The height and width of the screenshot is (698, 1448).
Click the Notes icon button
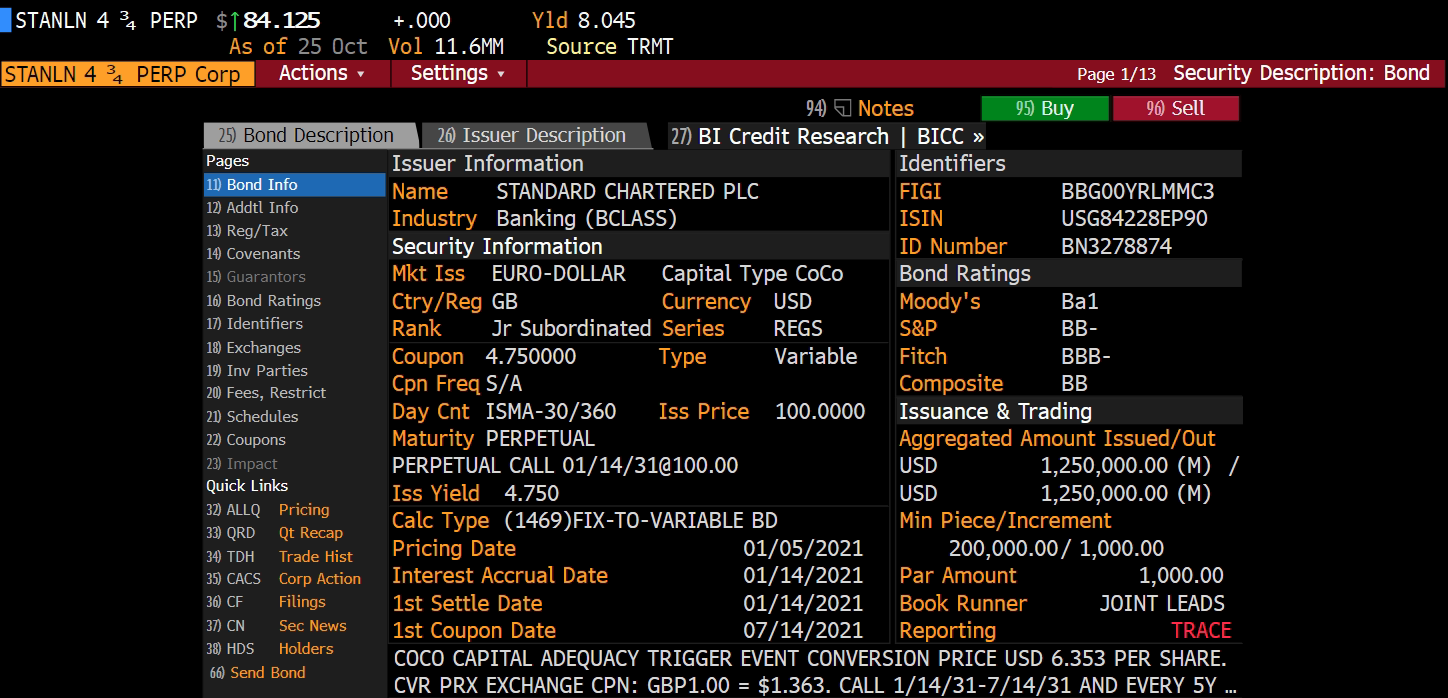tap(860, 108)
